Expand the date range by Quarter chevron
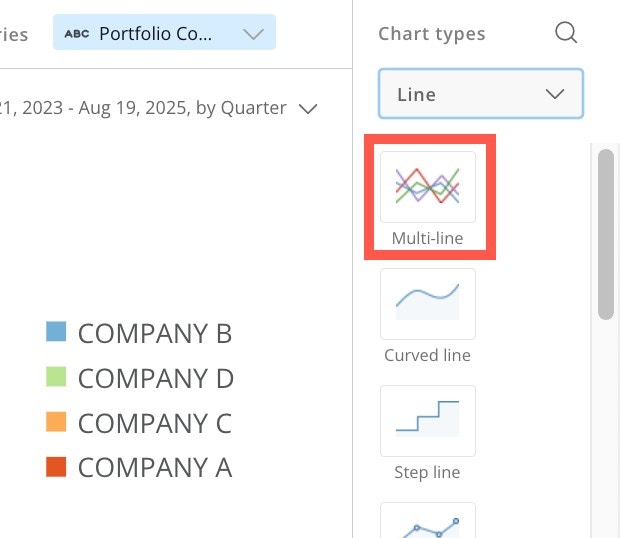 tap(308, 108)
